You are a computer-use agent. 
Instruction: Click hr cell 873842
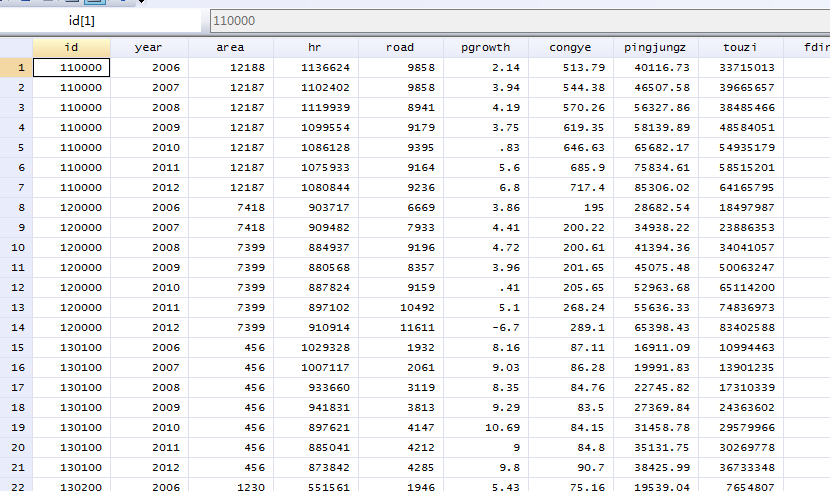pos(316,468)
